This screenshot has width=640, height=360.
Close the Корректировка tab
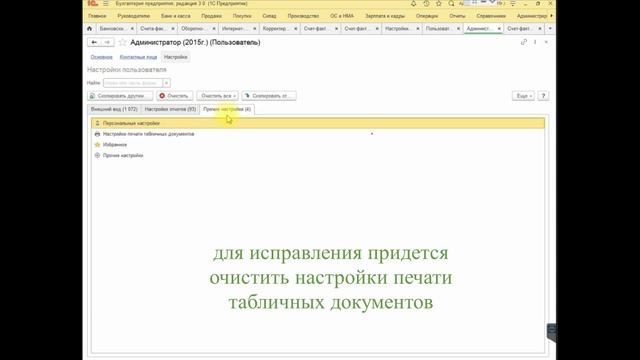tap(295, 29)
